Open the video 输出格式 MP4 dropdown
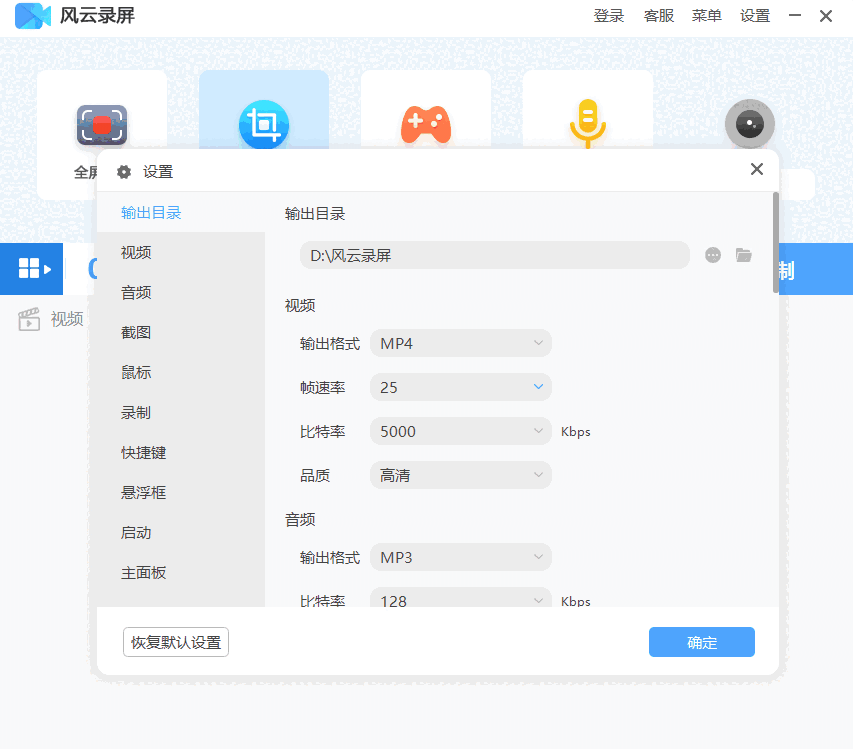 pos(461,343)
